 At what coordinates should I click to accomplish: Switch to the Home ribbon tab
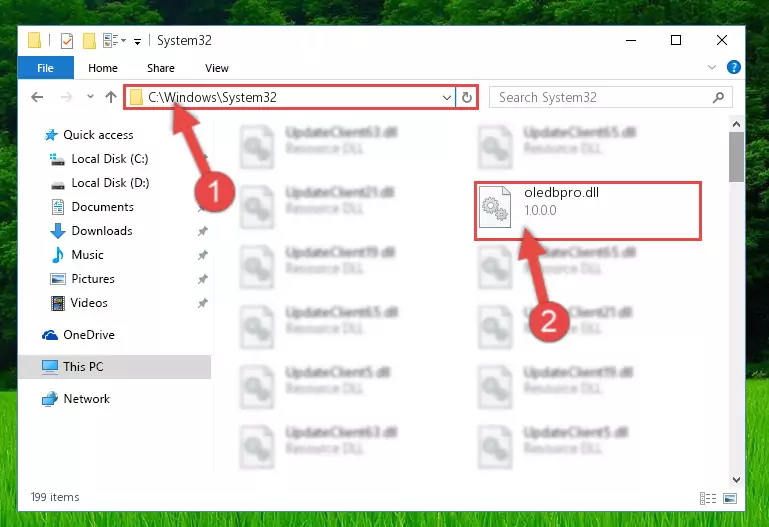point(103,68)
